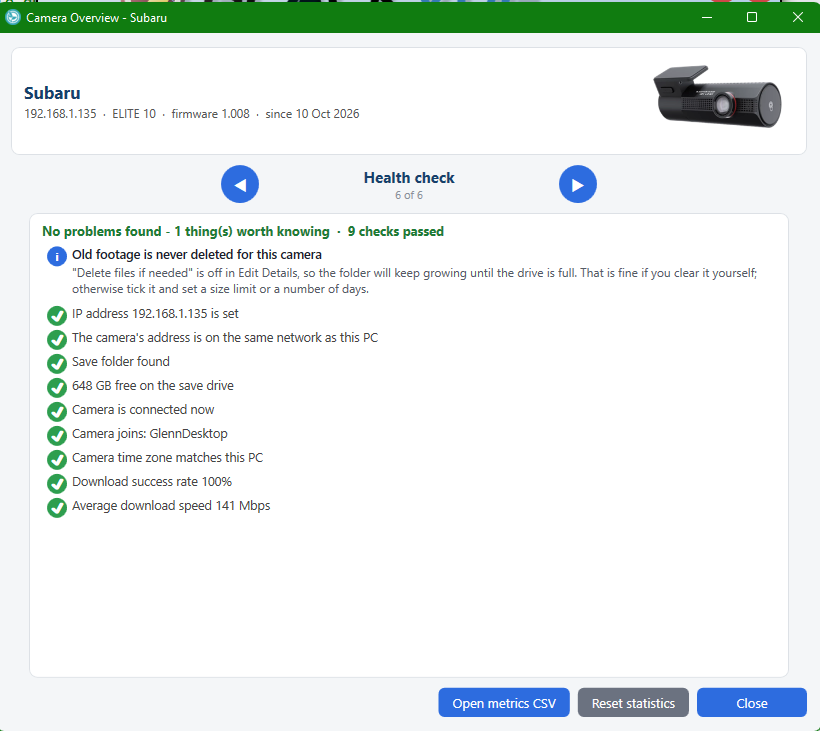
Task: Click the text '648 GB free on the save drive'
Action: pyautogui.click(x=153, y=386)
